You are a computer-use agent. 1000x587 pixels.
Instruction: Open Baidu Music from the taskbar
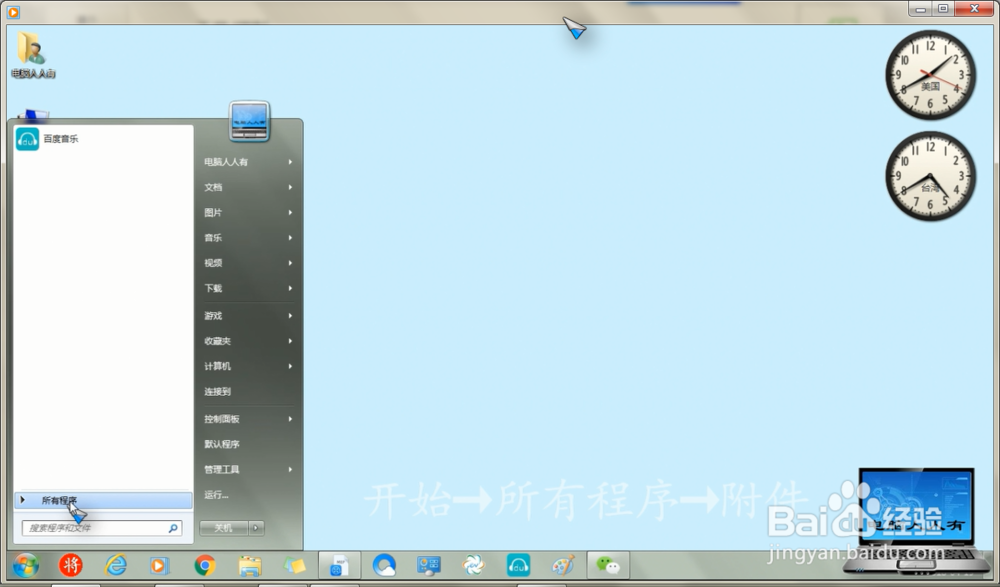click(518, 565)
